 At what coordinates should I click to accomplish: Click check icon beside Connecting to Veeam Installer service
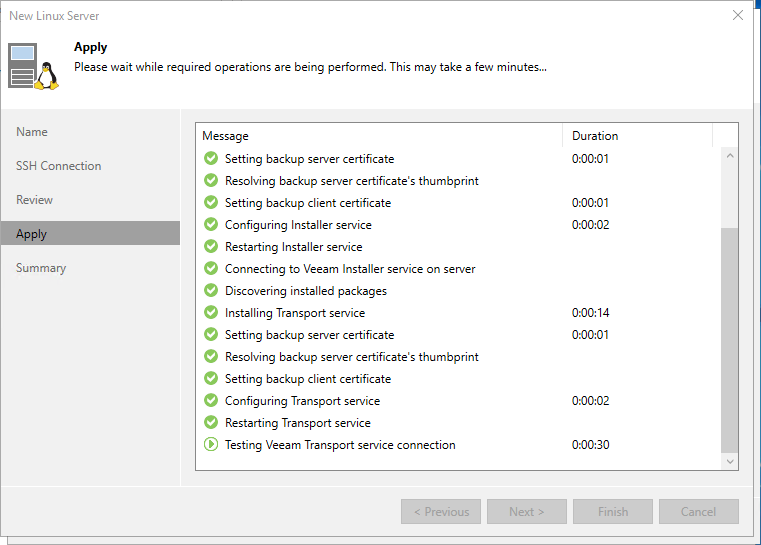click(x=210, y=269)
